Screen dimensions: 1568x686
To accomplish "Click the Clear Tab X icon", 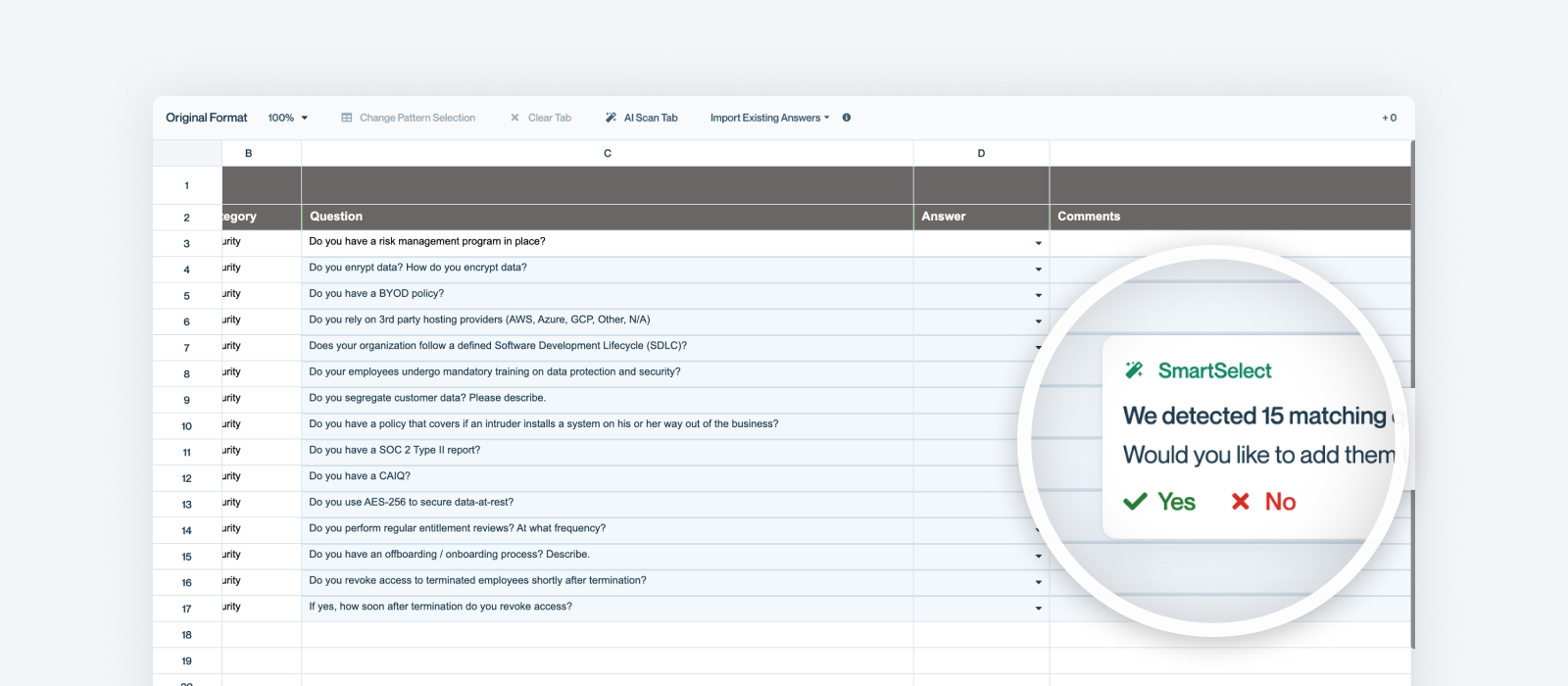I will [514, 118].
